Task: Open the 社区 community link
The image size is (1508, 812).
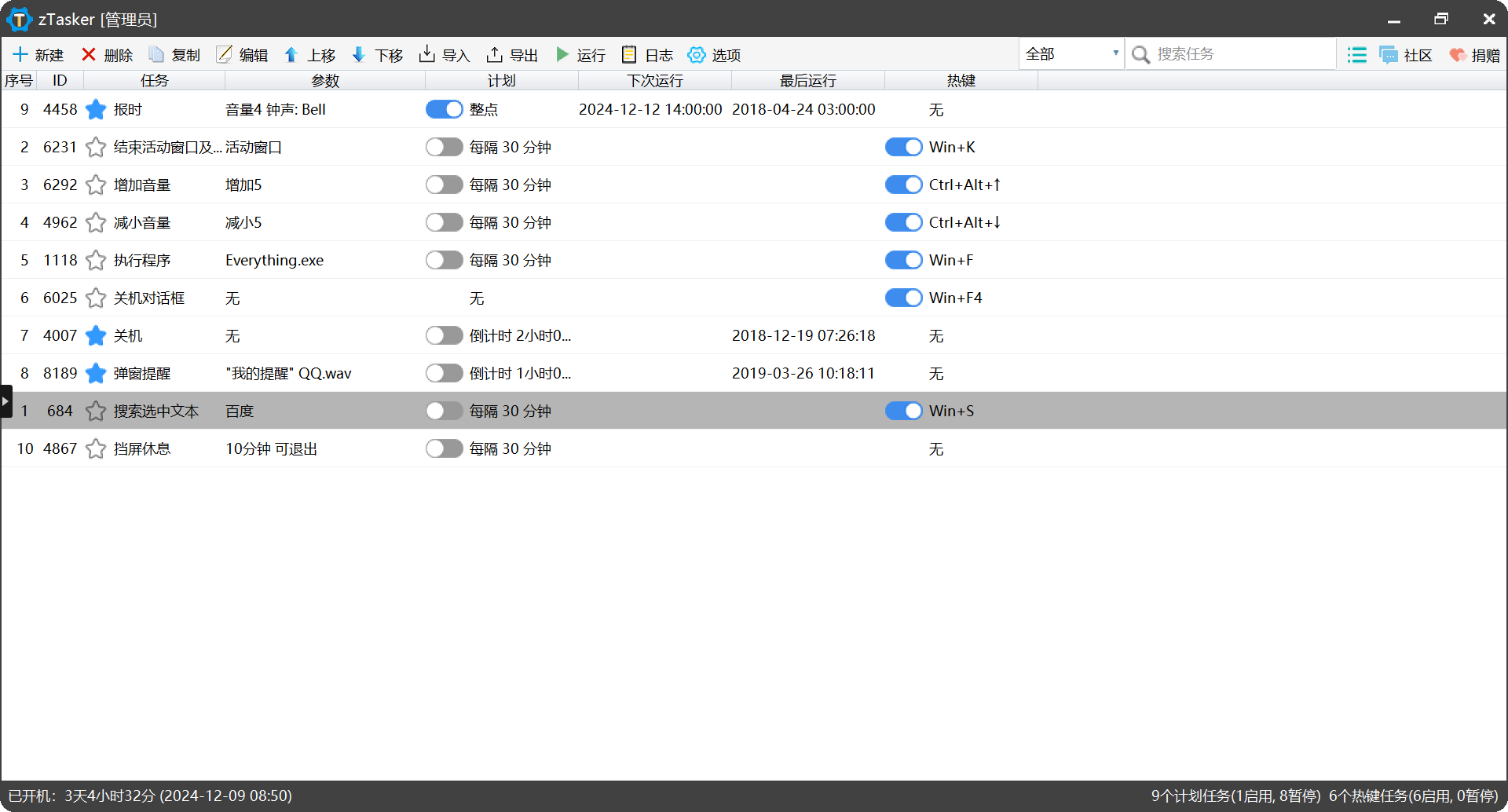Action: click(x=1406, y=55)
